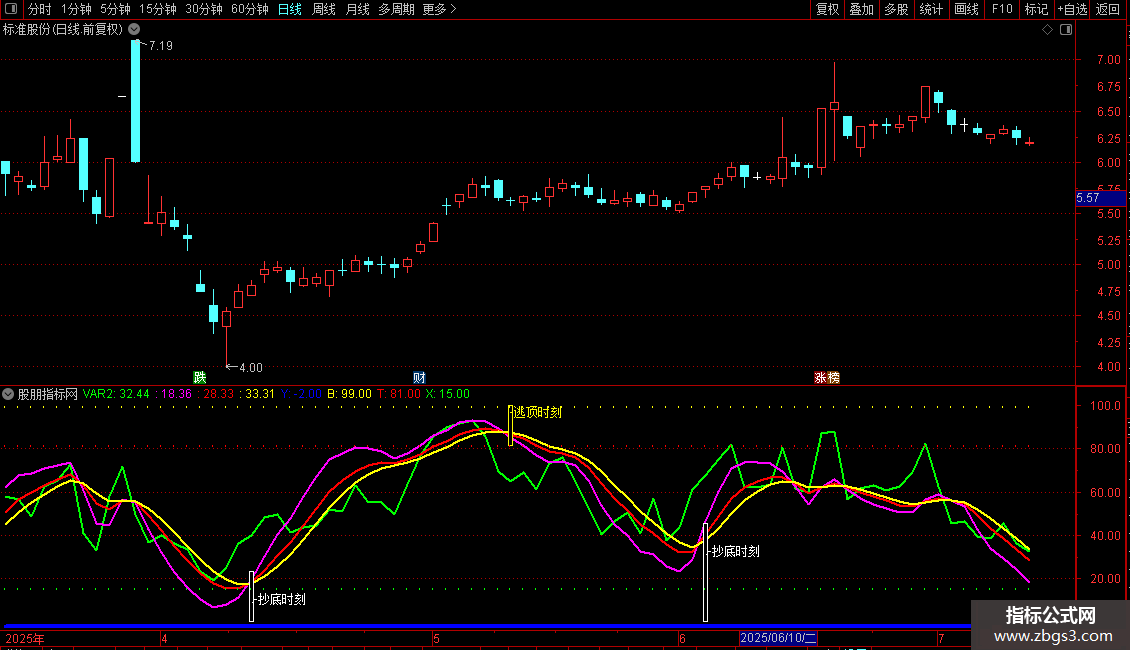Click the diamond icon in chart header
The image size is (1130, 650).
[x=1048, y=30]
